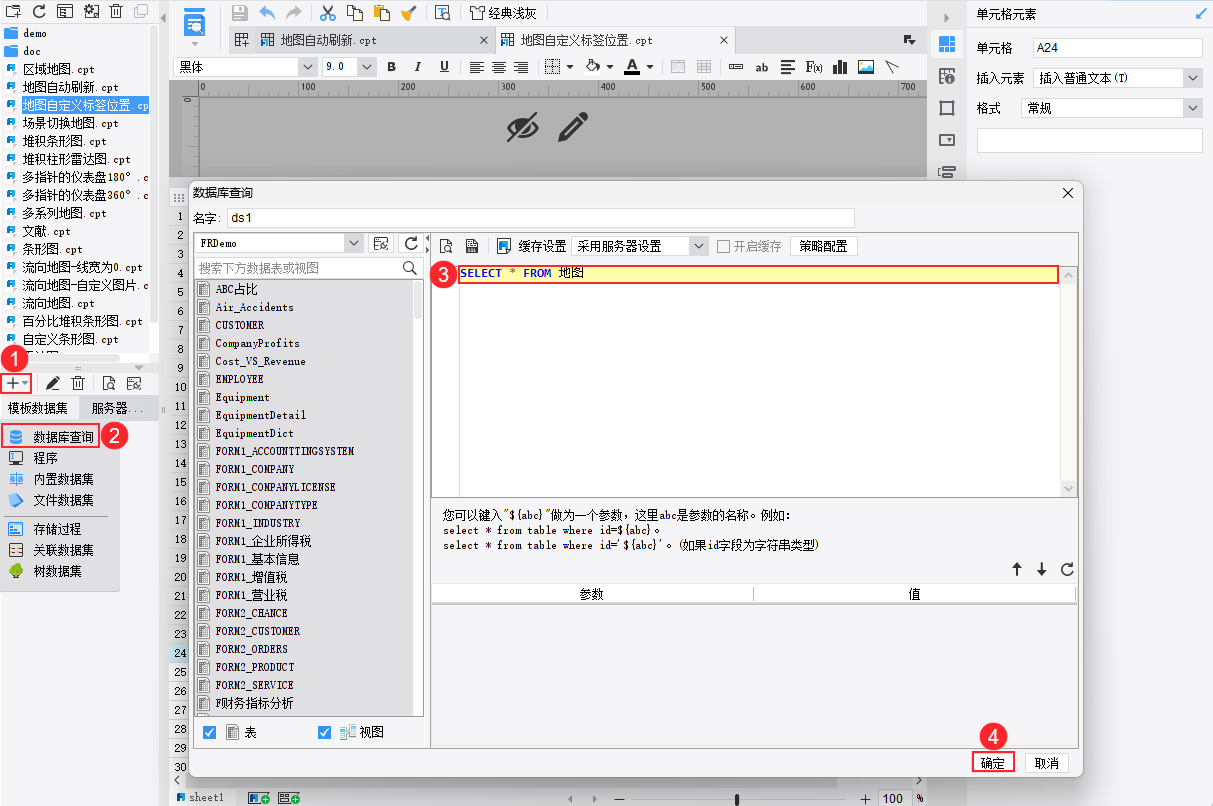1213x806 pixels.
Task: Click the Paste clipboard icon
Action: pyautogui.click(x=381, y=13)
